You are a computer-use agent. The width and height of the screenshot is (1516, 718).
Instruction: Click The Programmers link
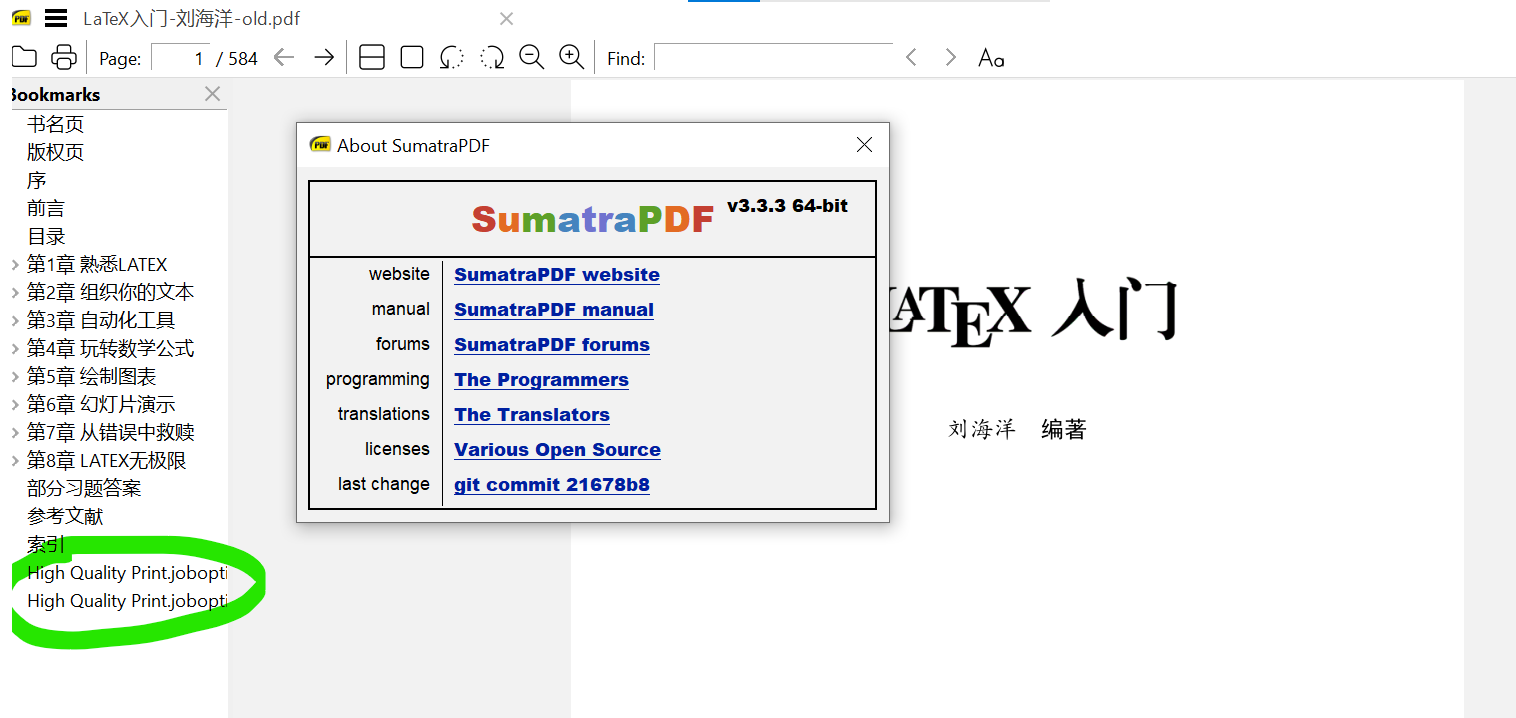click(541, 380)
